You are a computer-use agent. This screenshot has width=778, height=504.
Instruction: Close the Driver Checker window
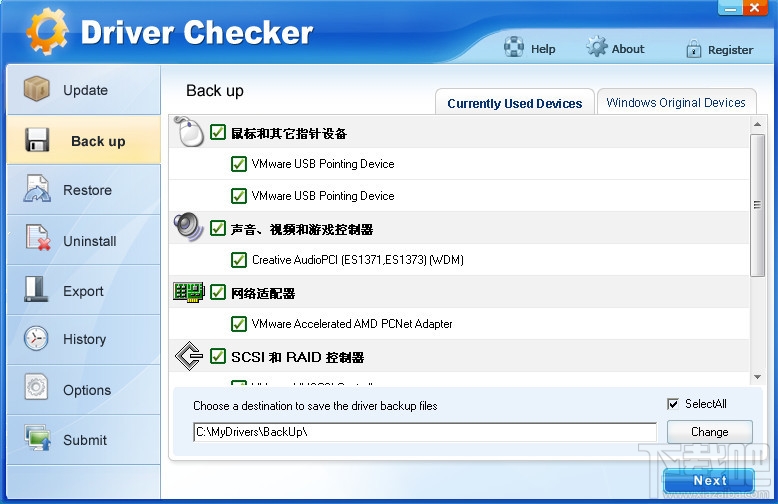pyautogui.click(x=755, y=8)
